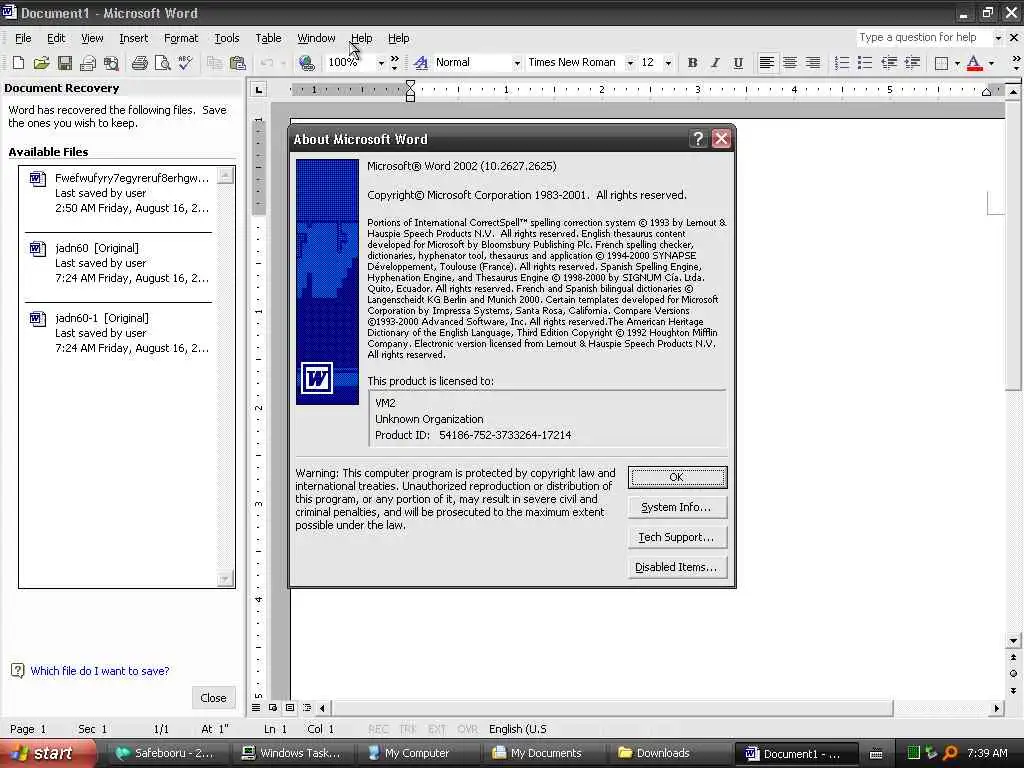Switch to Web Layout view icon
Image resolution: width=1024 pixels, height=768 pixels.
click(273, 707)
